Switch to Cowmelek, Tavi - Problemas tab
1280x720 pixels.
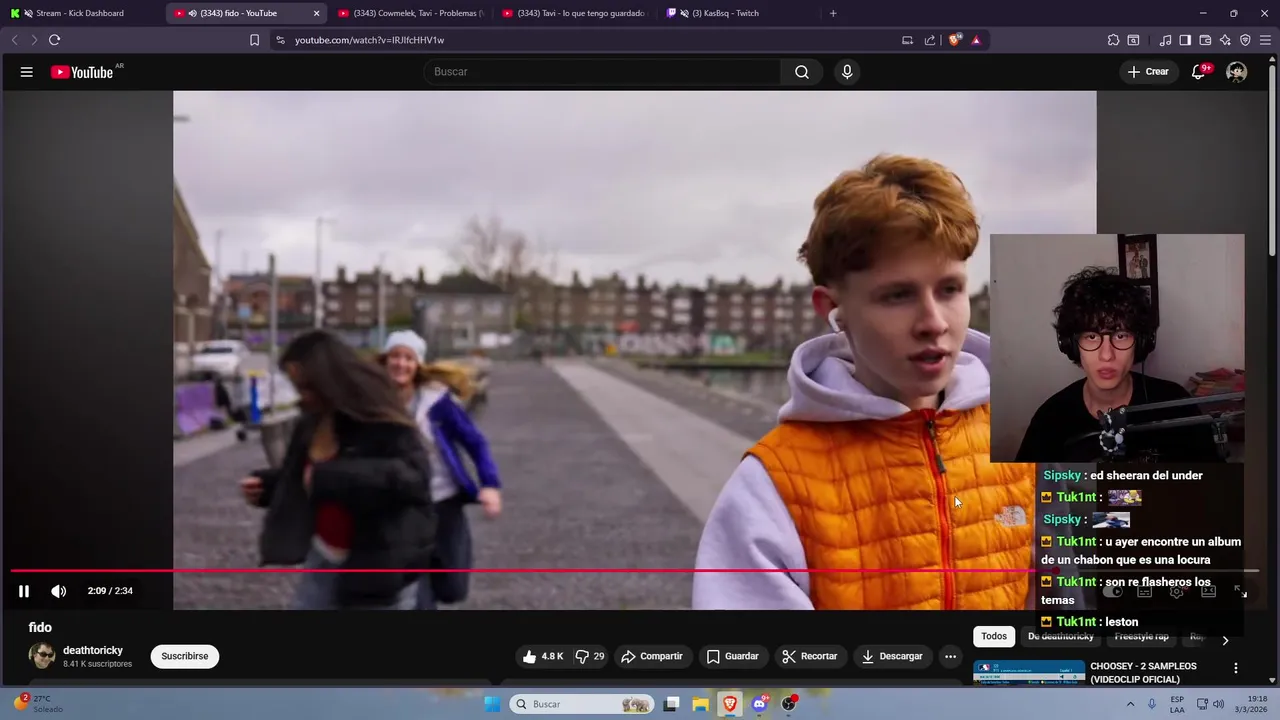[411, 13]
